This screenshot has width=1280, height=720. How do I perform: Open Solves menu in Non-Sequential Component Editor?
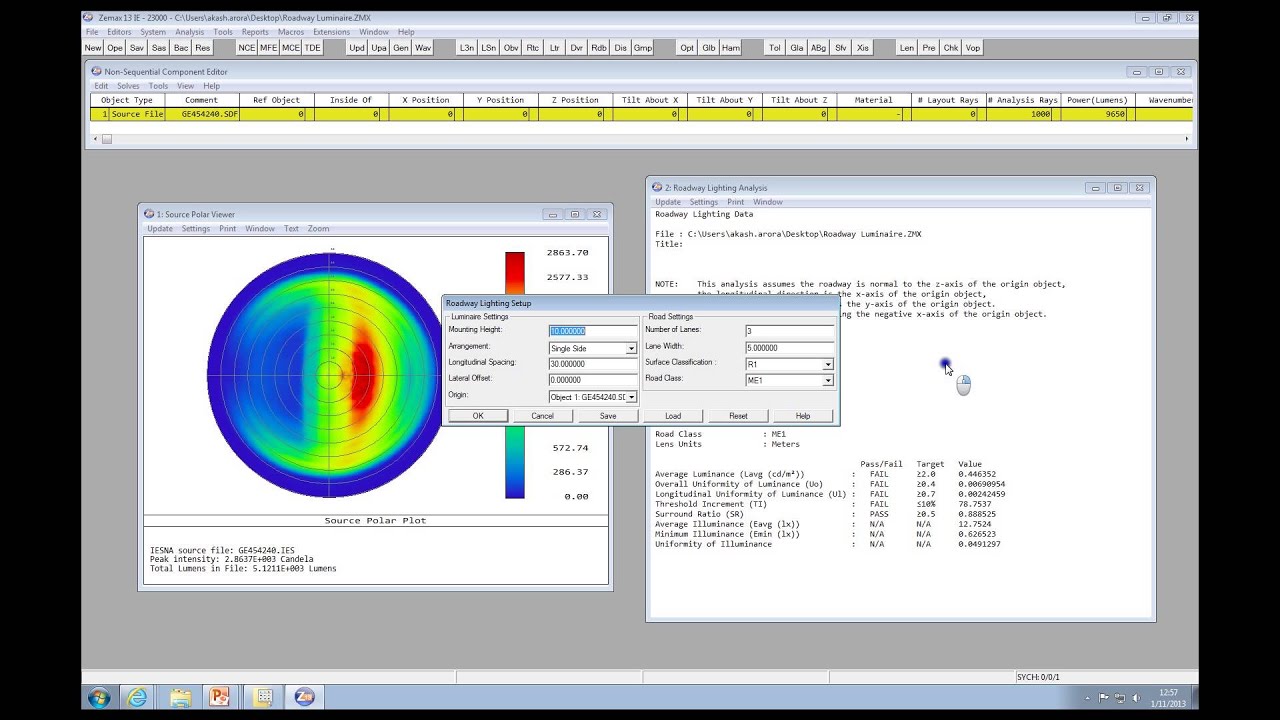(128, 86)
